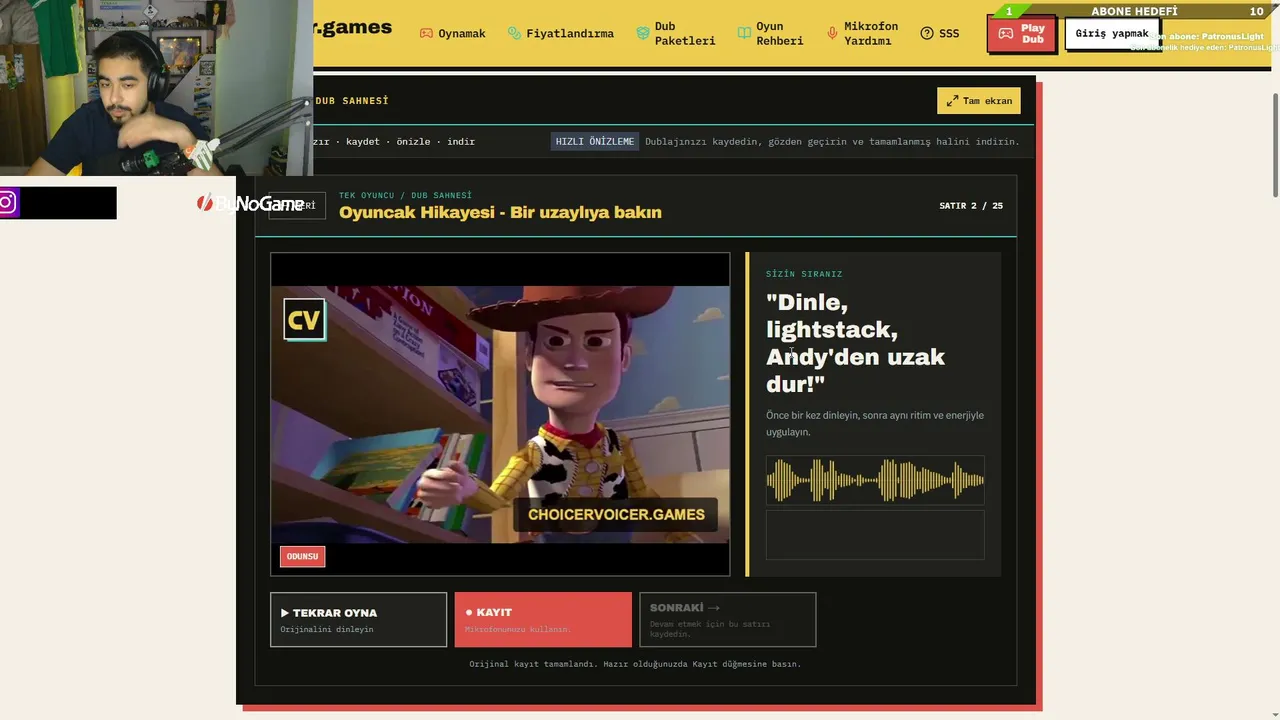Image resolution: width=1280 pixels, height=720 pixels.
Task: Click the HIZLI ÖNİZLEME label
Action: click(x=595, y=142)
